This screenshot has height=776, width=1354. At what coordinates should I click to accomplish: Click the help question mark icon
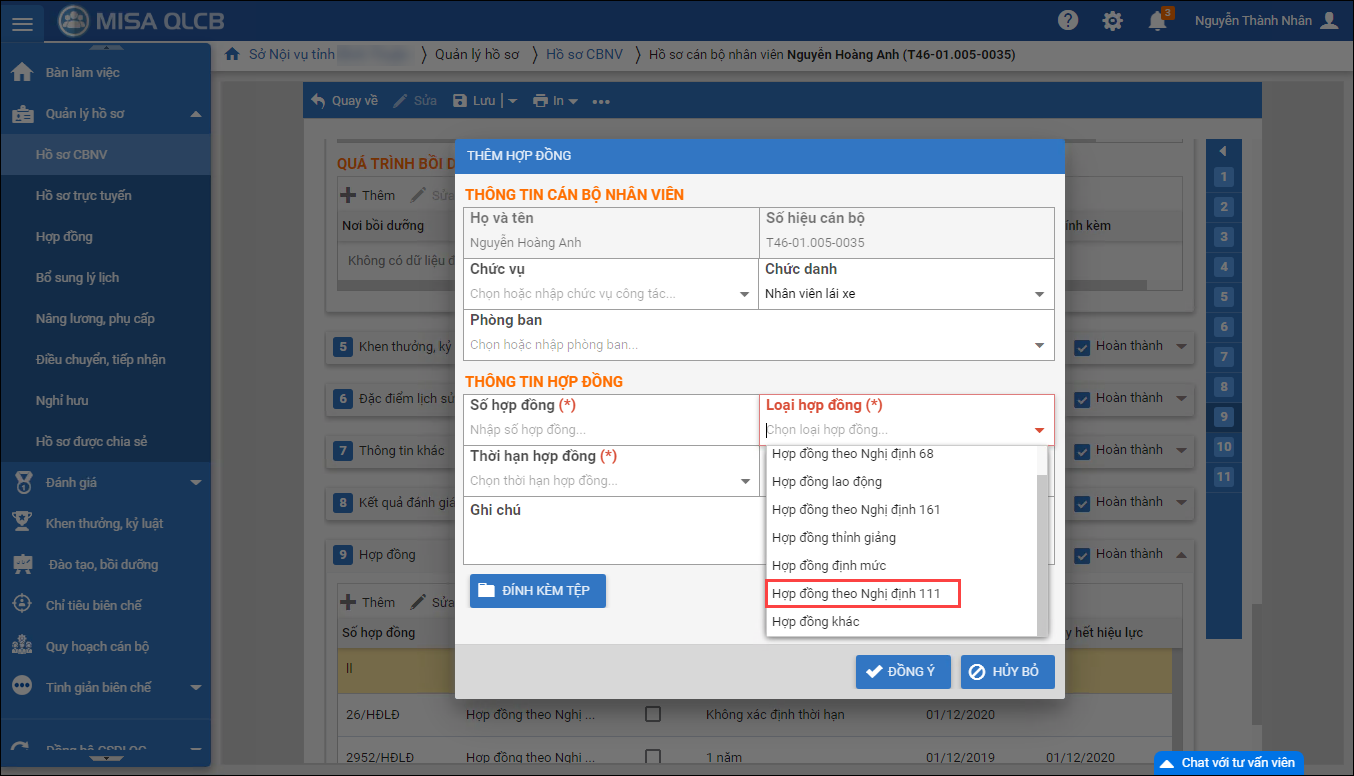point(1068,21)
